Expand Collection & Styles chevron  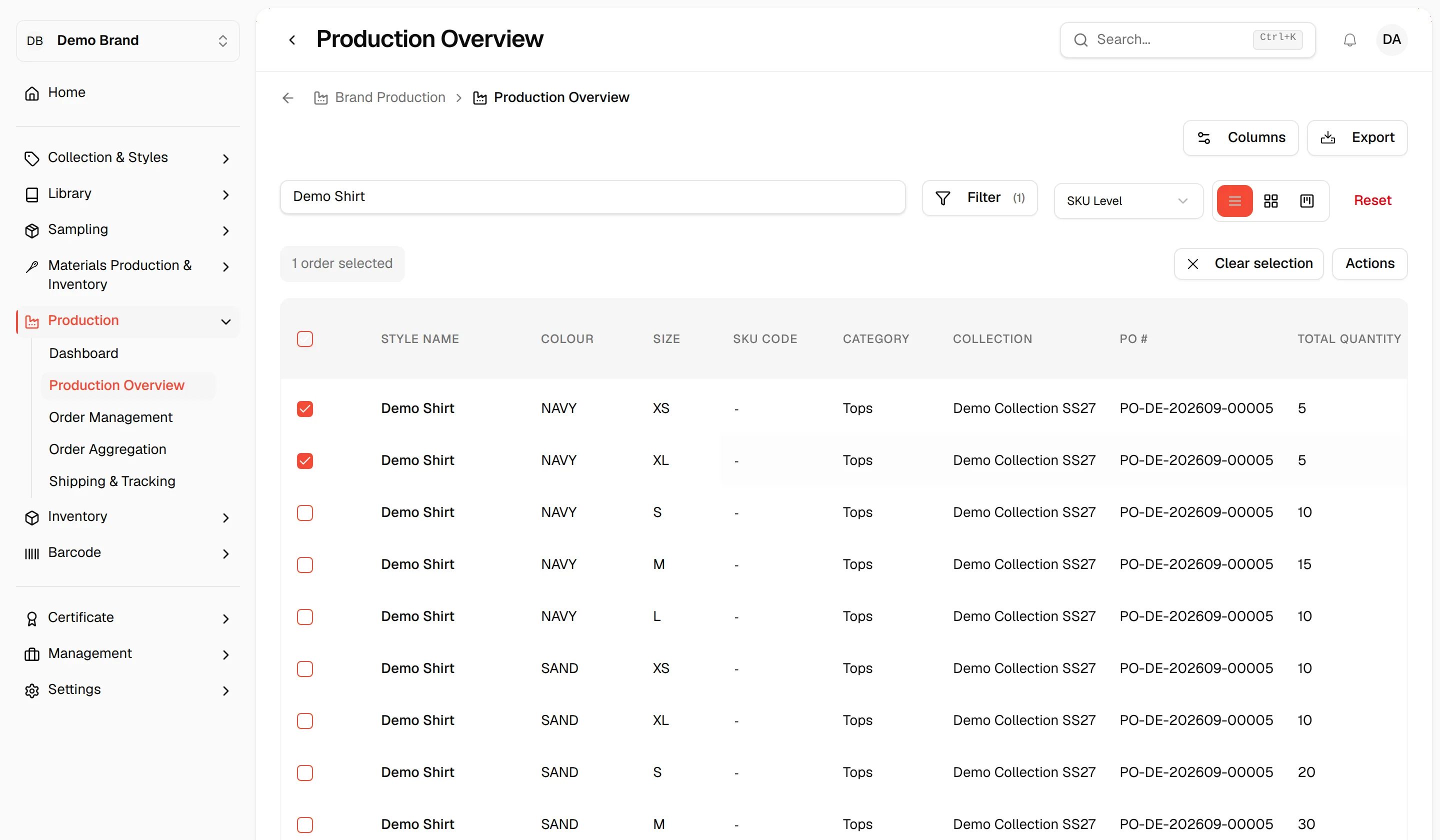pyautogui.click(x=225, y=158)
